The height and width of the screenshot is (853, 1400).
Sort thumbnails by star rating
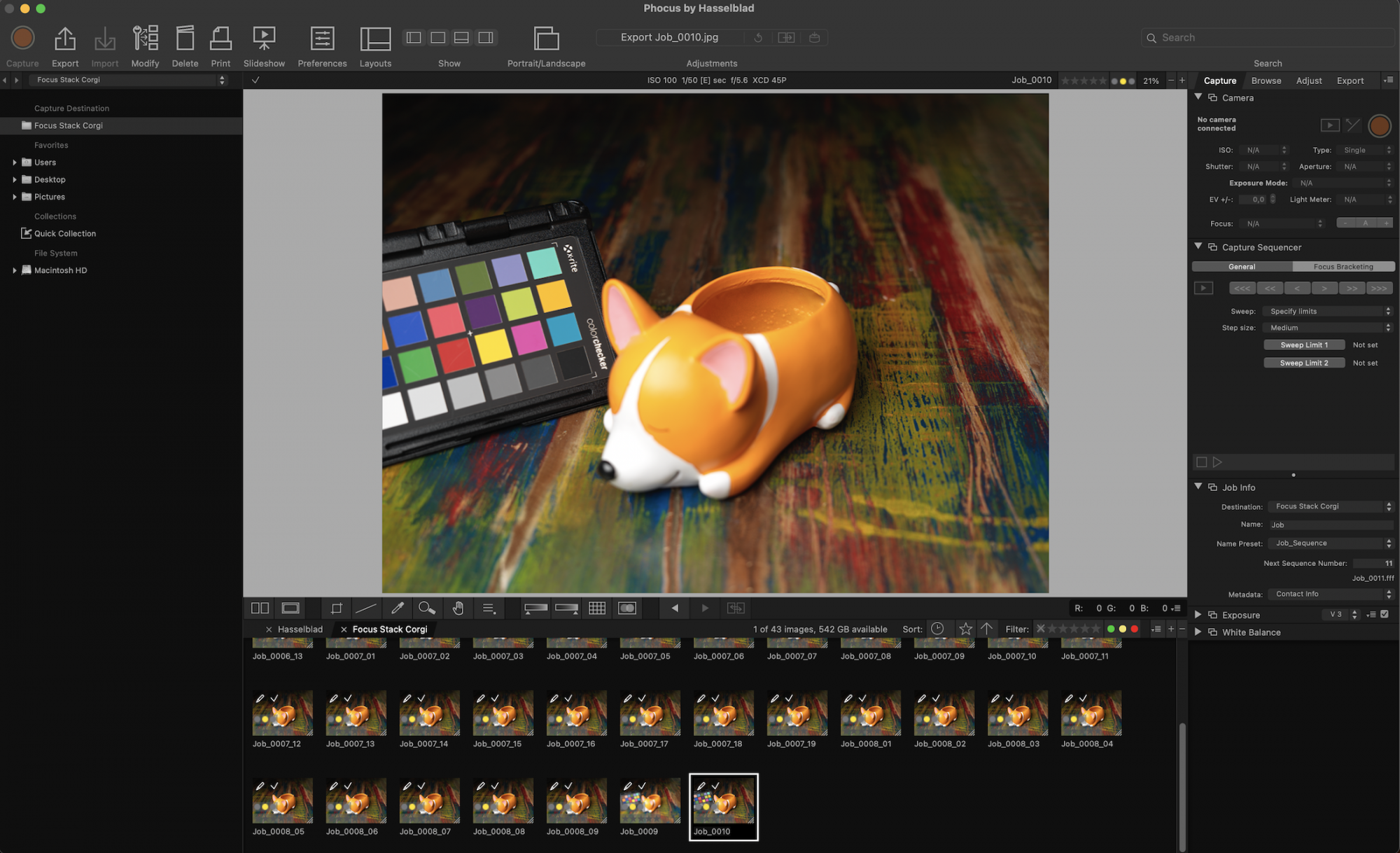point(965,629)
